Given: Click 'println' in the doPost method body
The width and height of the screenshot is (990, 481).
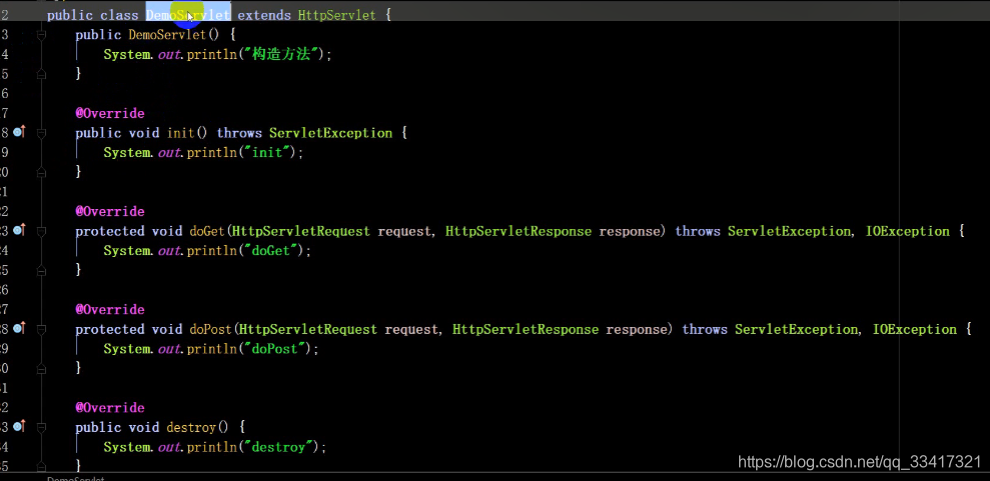Looking at the screenshot, I should pos(213,348).
